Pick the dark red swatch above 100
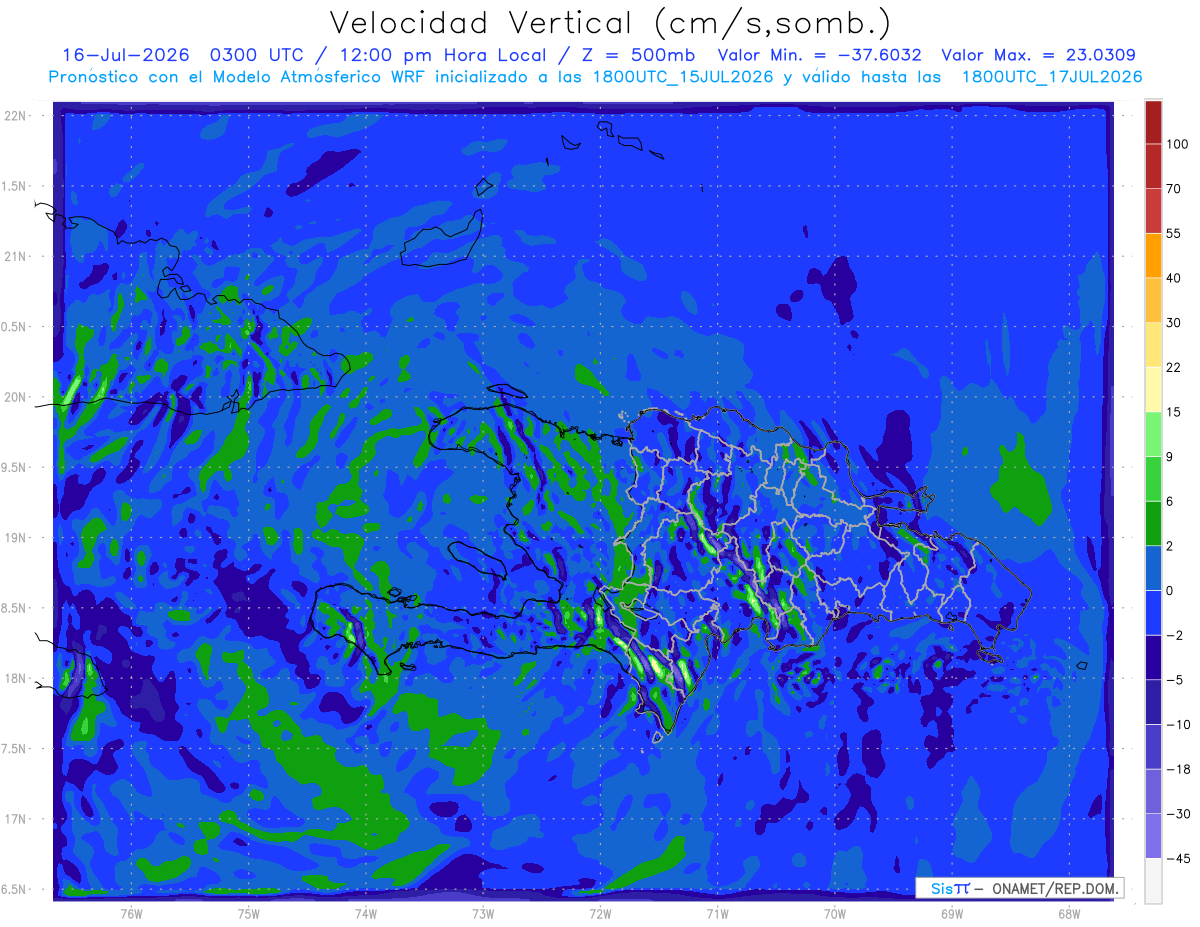The width and height of the screenshot is (1200, 927). (1153, 122)
